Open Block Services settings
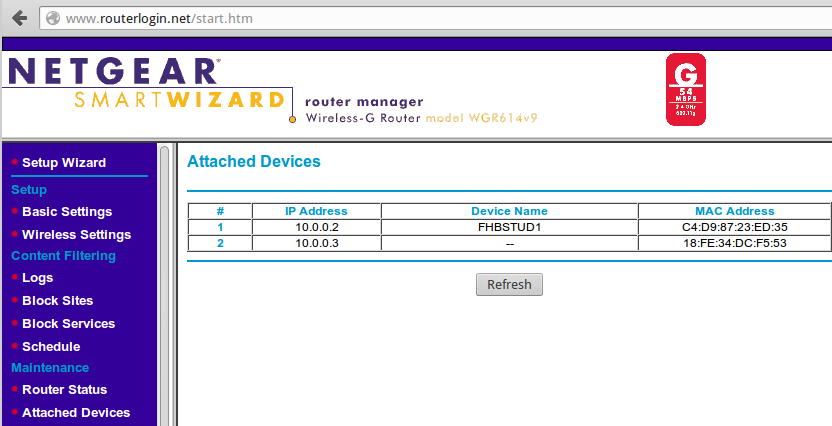The height and width of the screenshot is (426, 832). click(68, 324)
